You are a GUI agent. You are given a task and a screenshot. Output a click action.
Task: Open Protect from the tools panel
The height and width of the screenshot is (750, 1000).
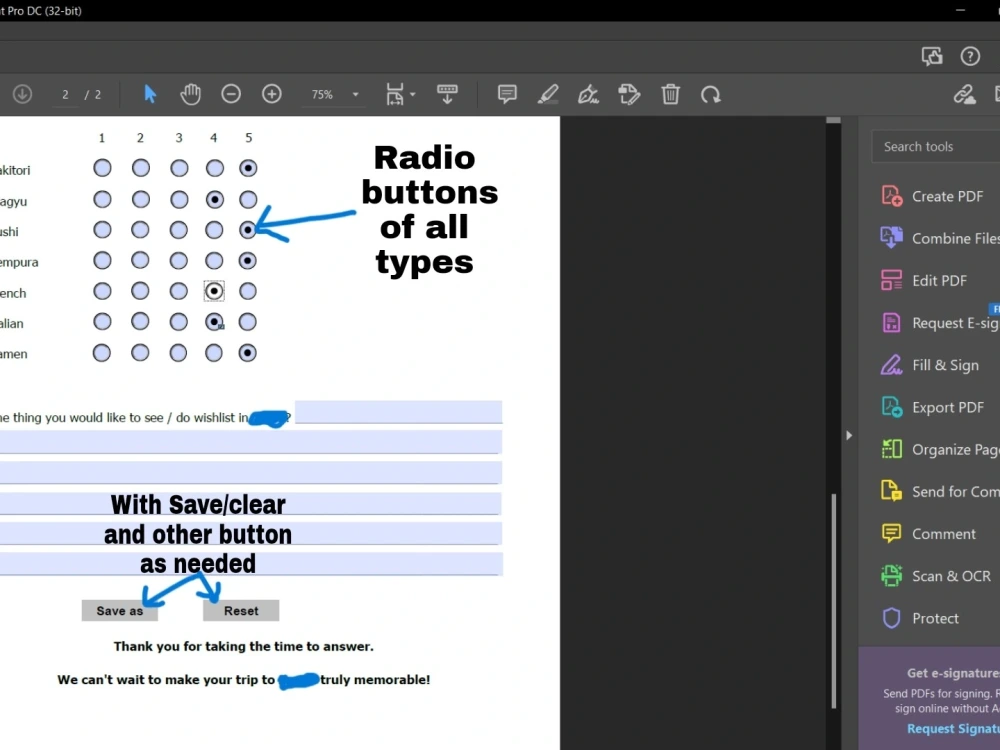[x=932, y=618]
